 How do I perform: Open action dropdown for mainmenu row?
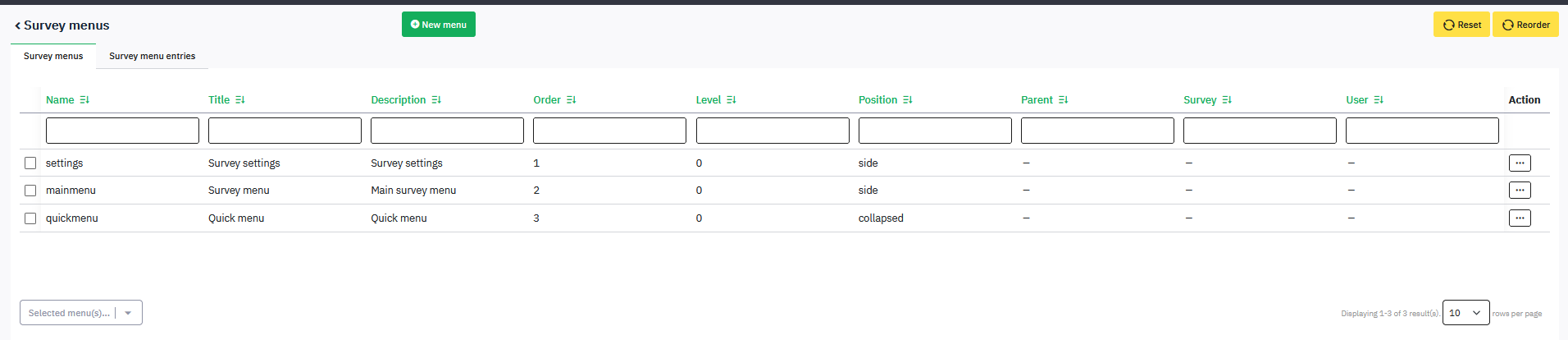click(1520, 190)
